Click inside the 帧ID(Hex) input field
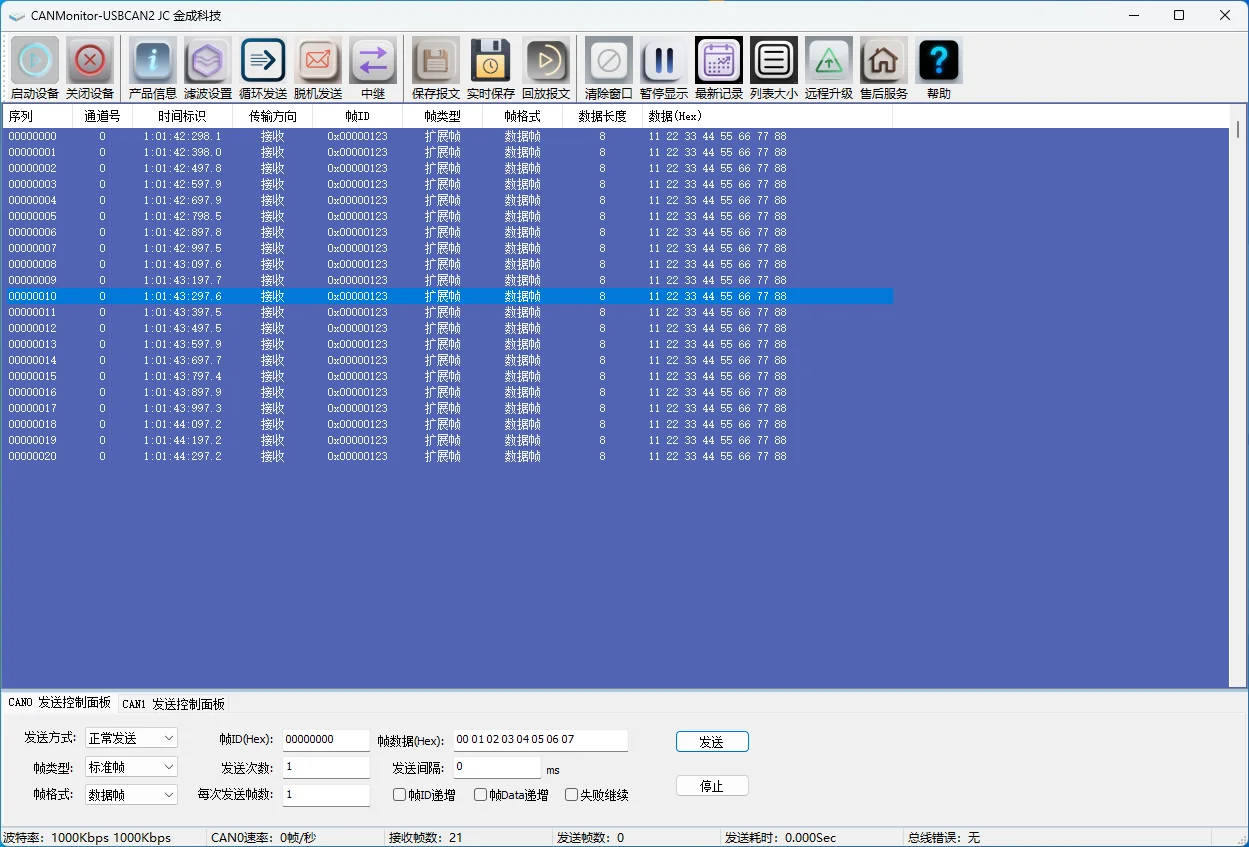Viewport: 1249px width, 847px height. tap(325, 740)
